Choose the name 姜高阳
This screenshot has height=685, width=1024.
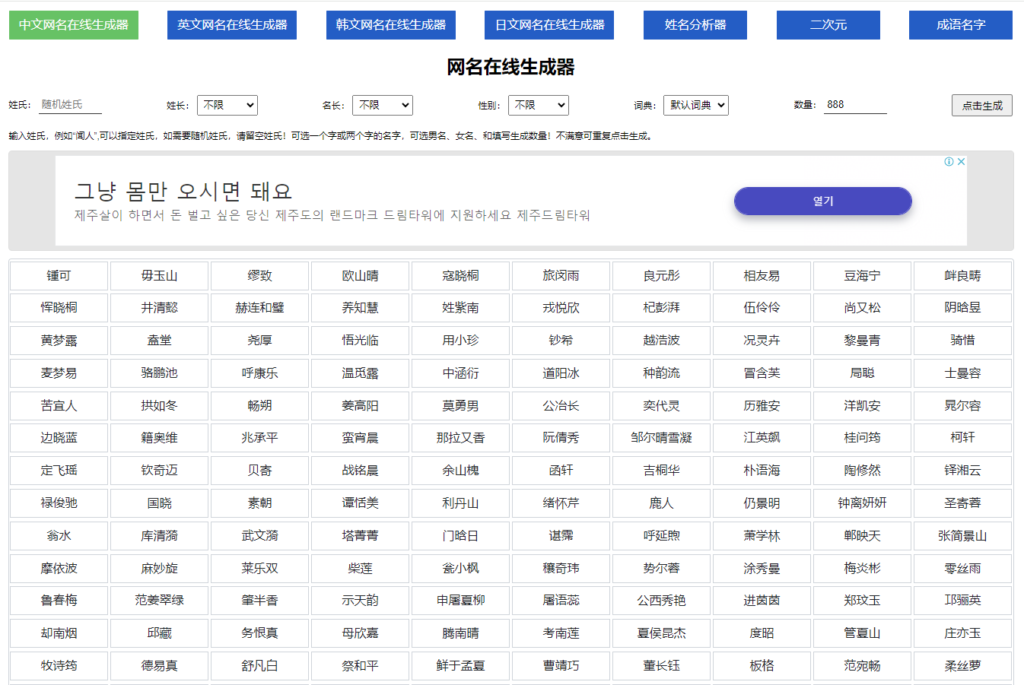point(359,406)
